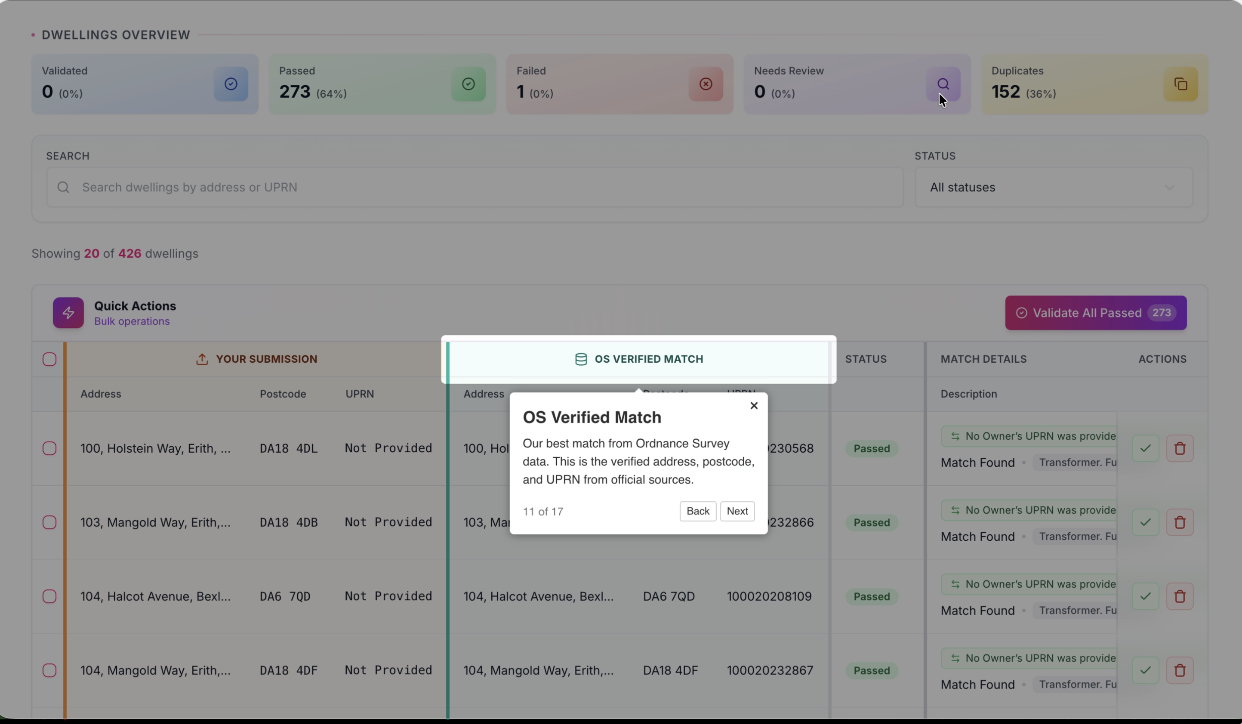Check the select-all checkbox in the table header
Screen dimensions: 1242x724
pos(49,359)
